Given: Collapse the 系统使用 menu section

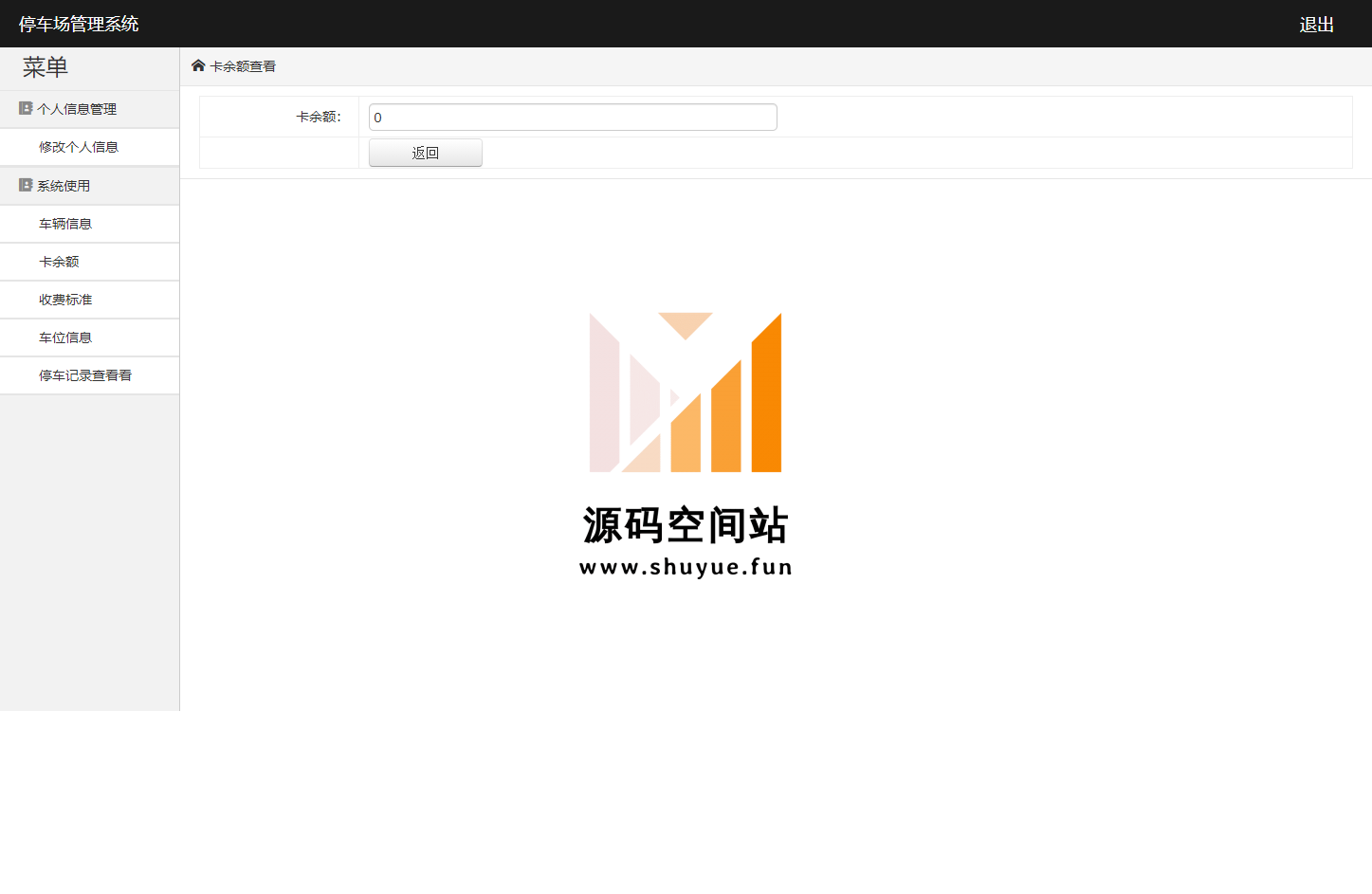Looking at the screenshot, I should [89, 186].
